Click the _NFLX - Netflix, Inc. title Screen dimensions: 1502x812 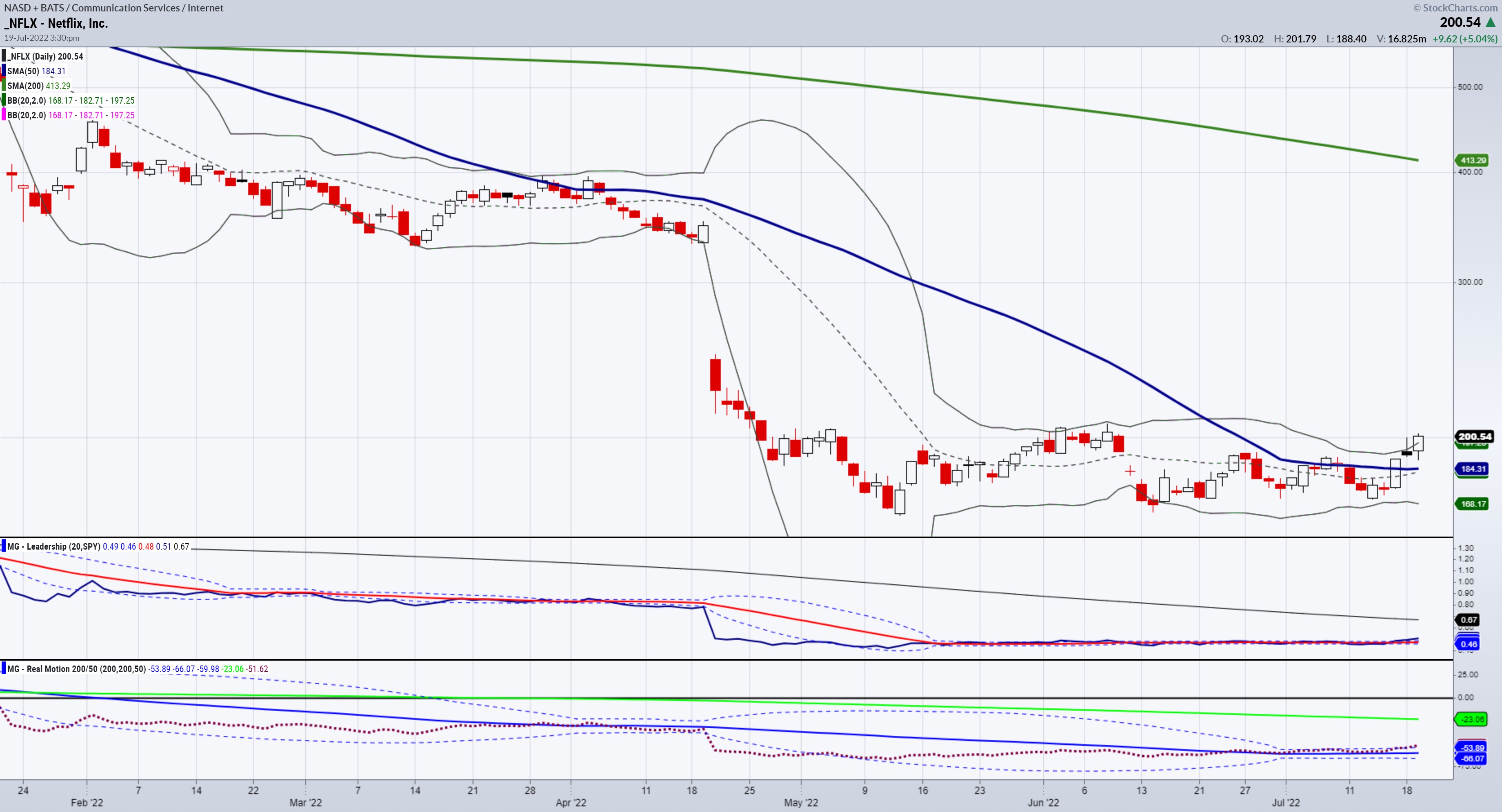click(56, 23)
